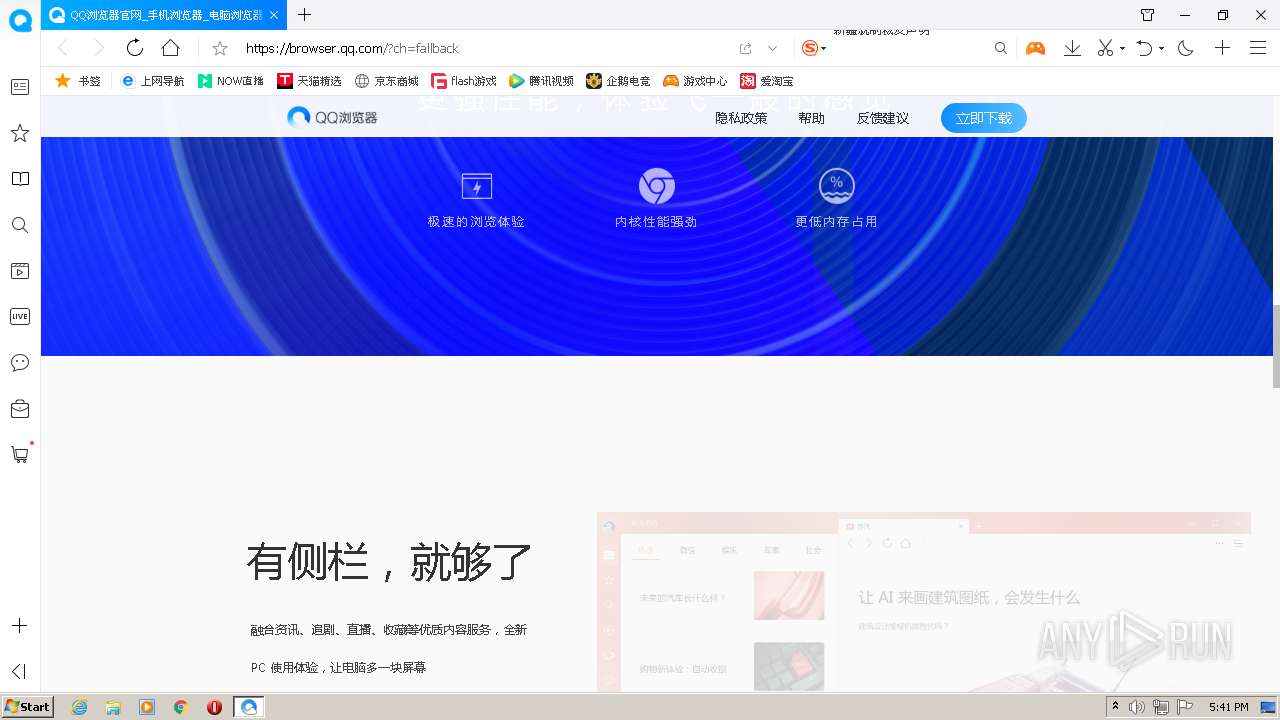Open the favorites star in the sidebar
The width and height of the screenshot is (1280, 720).
[x=19, y=133]
